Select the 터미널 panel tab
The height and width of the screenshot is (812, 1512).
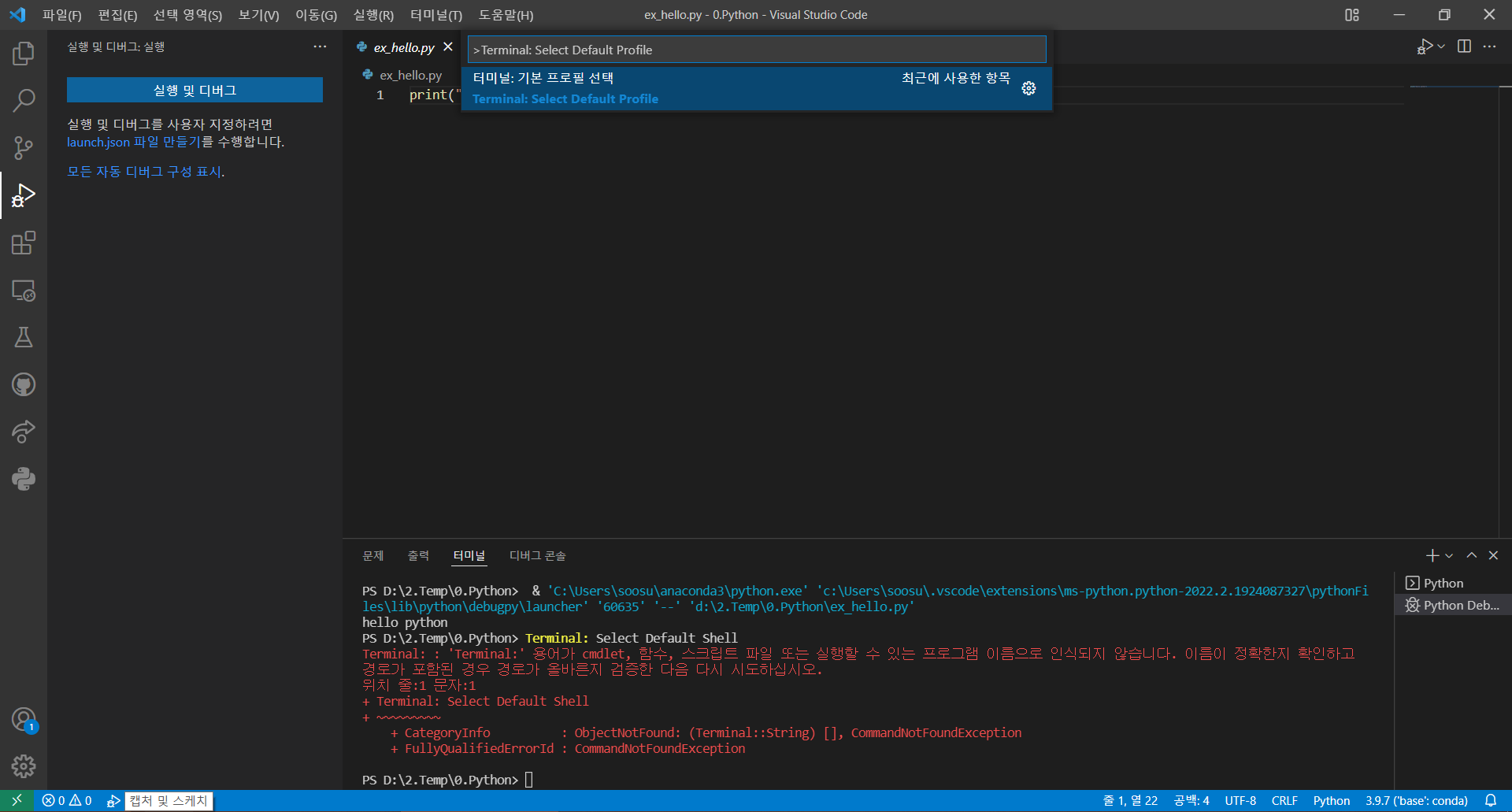(469, 555)
